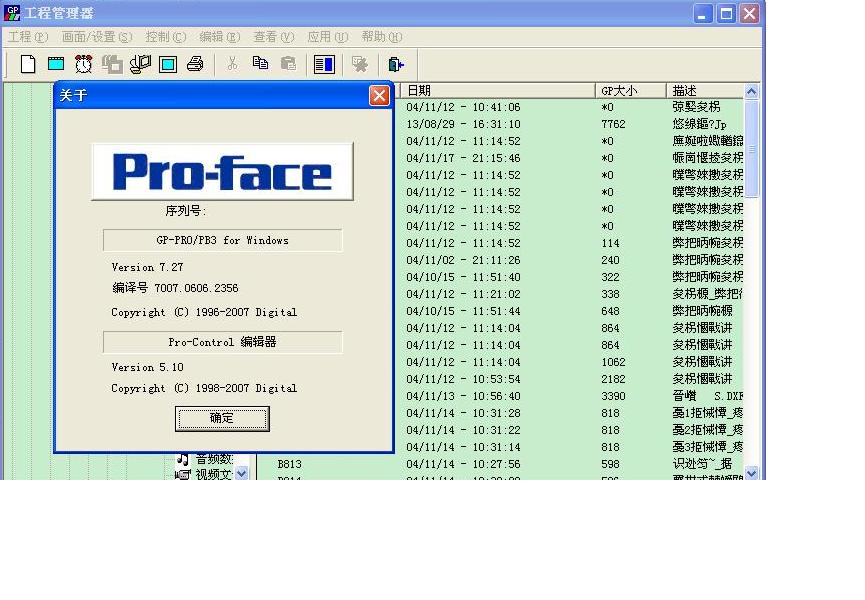Viewport: 865px width, 600px height.
Task: Open the 查看(V) menu
Action: coord(273,37)
